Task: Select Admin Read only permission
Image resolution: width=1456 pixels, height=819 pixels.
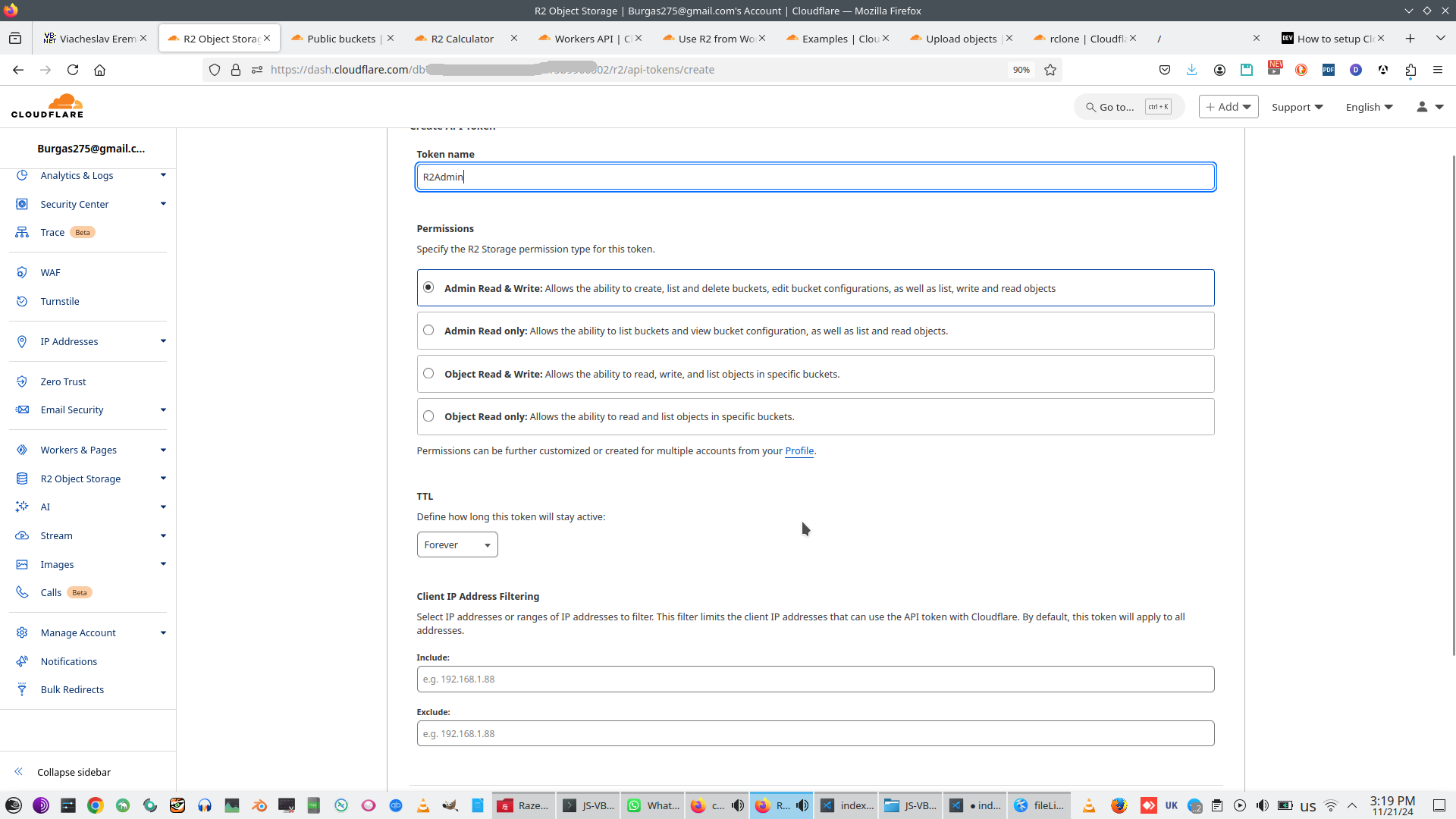Action: (428, 331)
